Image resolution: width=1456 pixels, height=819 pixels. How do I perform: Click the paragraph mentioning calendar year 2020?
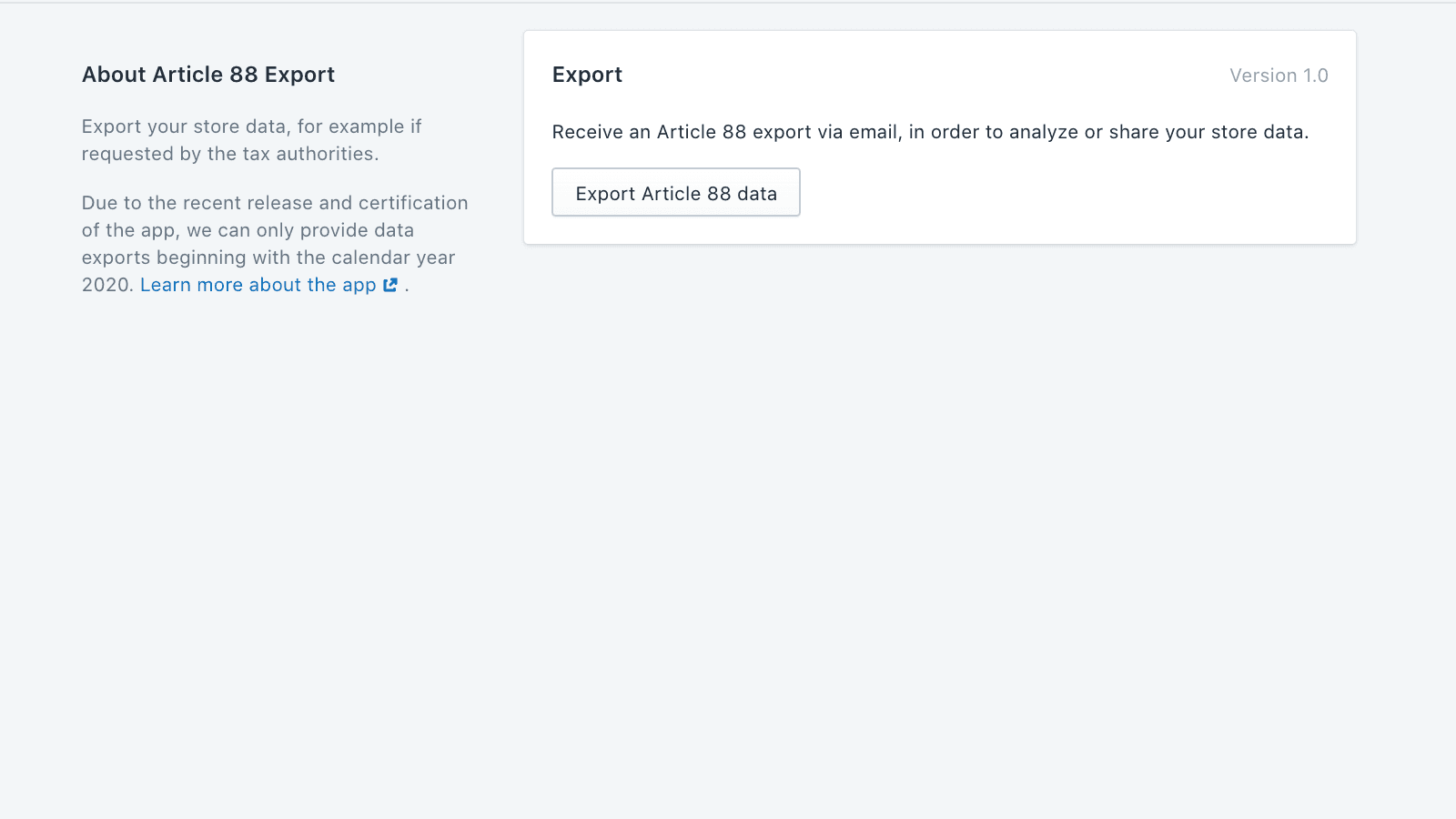pyautogui.click(x=273, y=244)
